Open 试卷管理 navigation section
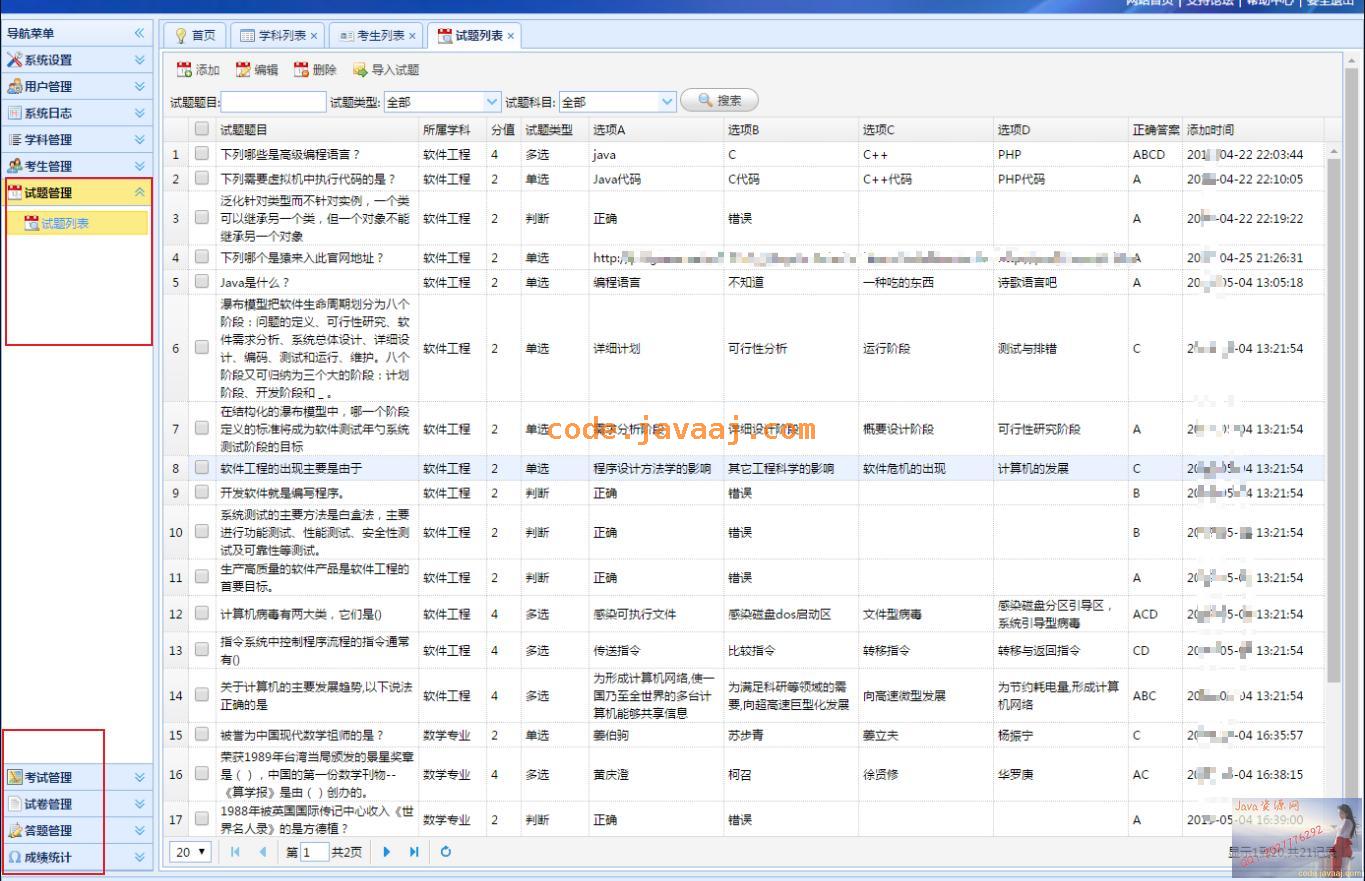 click(x=76, y=804)
